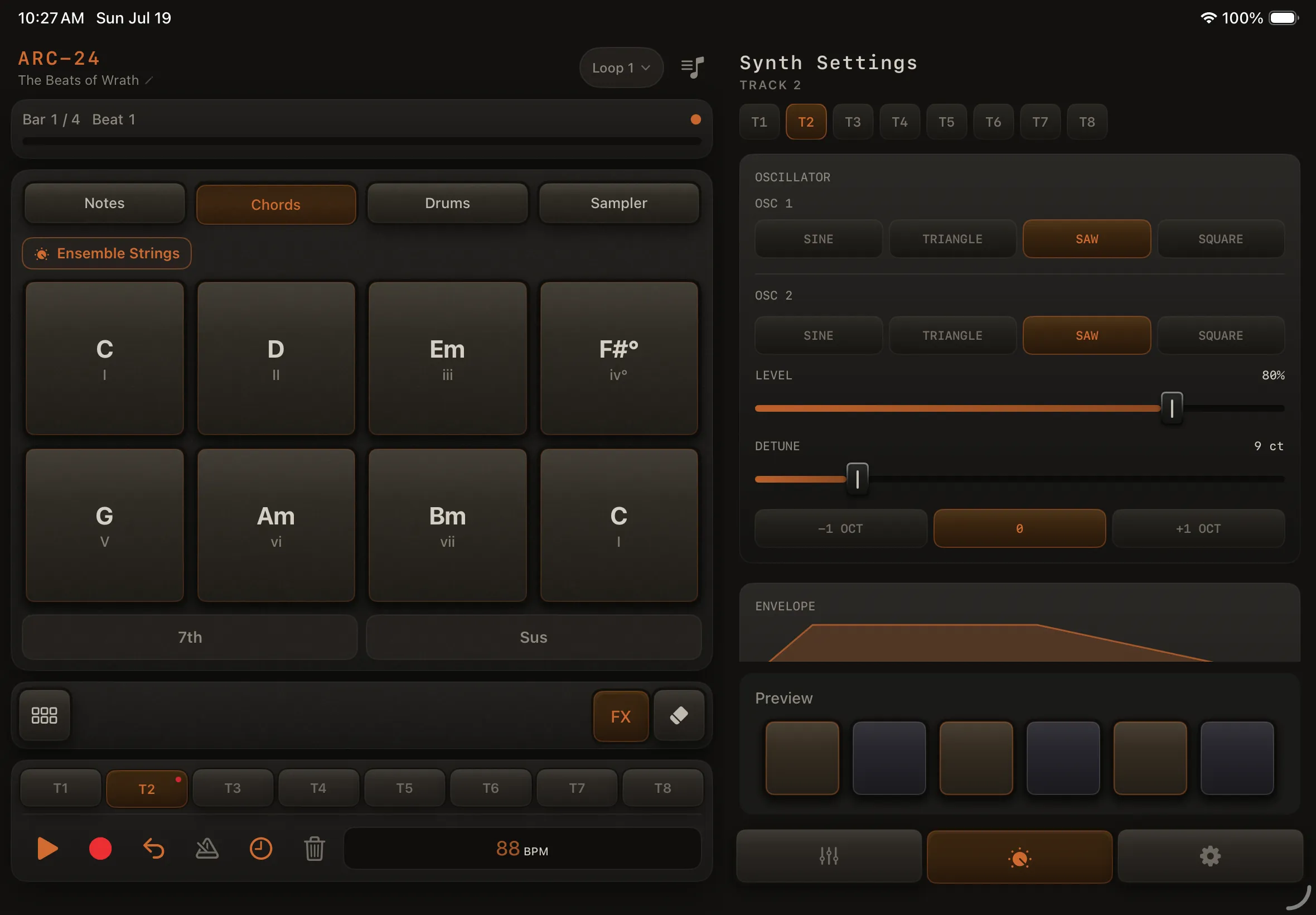Shift octave down with -1 OCT

(840, 528)
